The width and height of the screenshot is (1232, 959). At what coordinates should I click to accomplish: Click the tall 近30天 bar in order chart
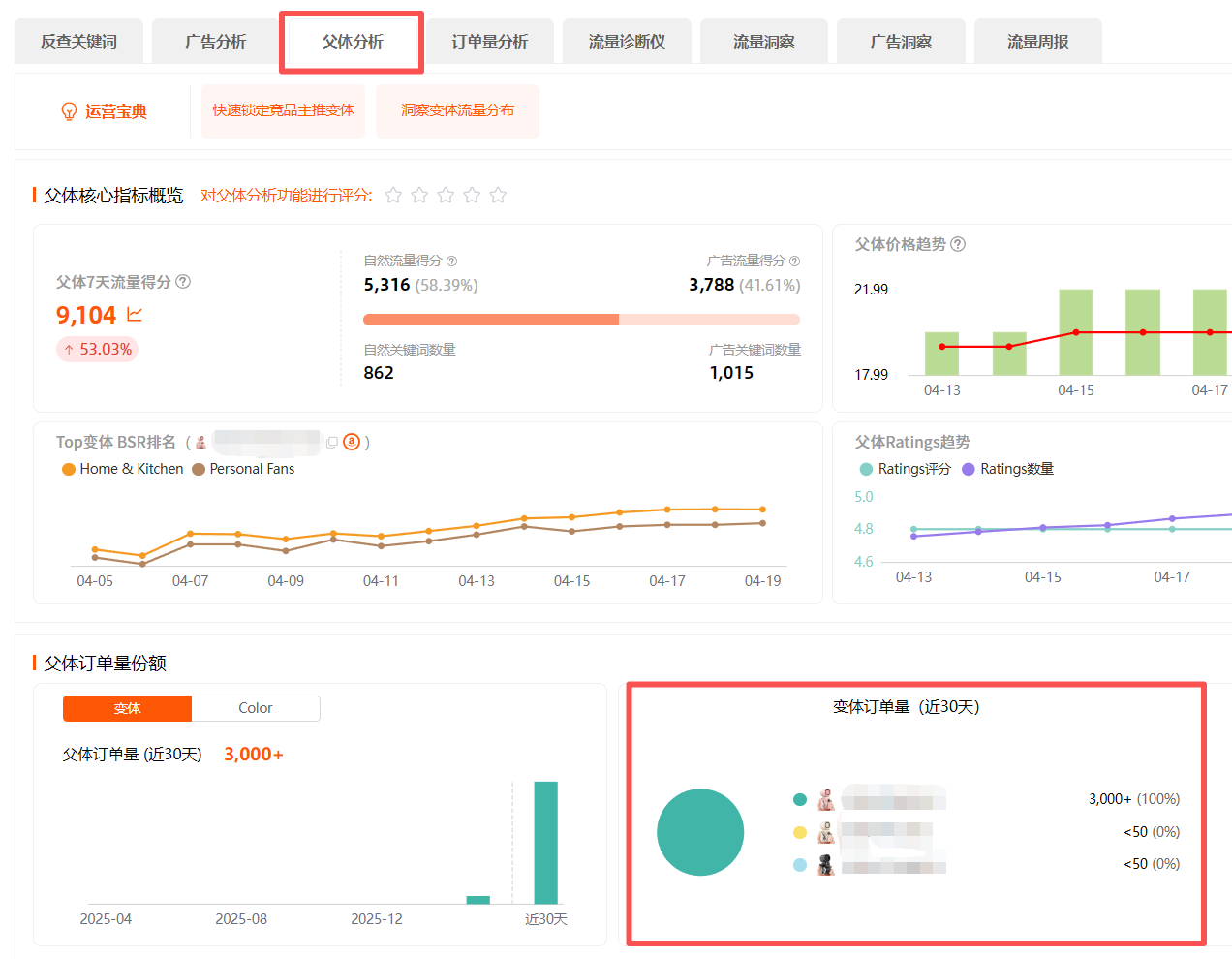(x=545, y=842)
